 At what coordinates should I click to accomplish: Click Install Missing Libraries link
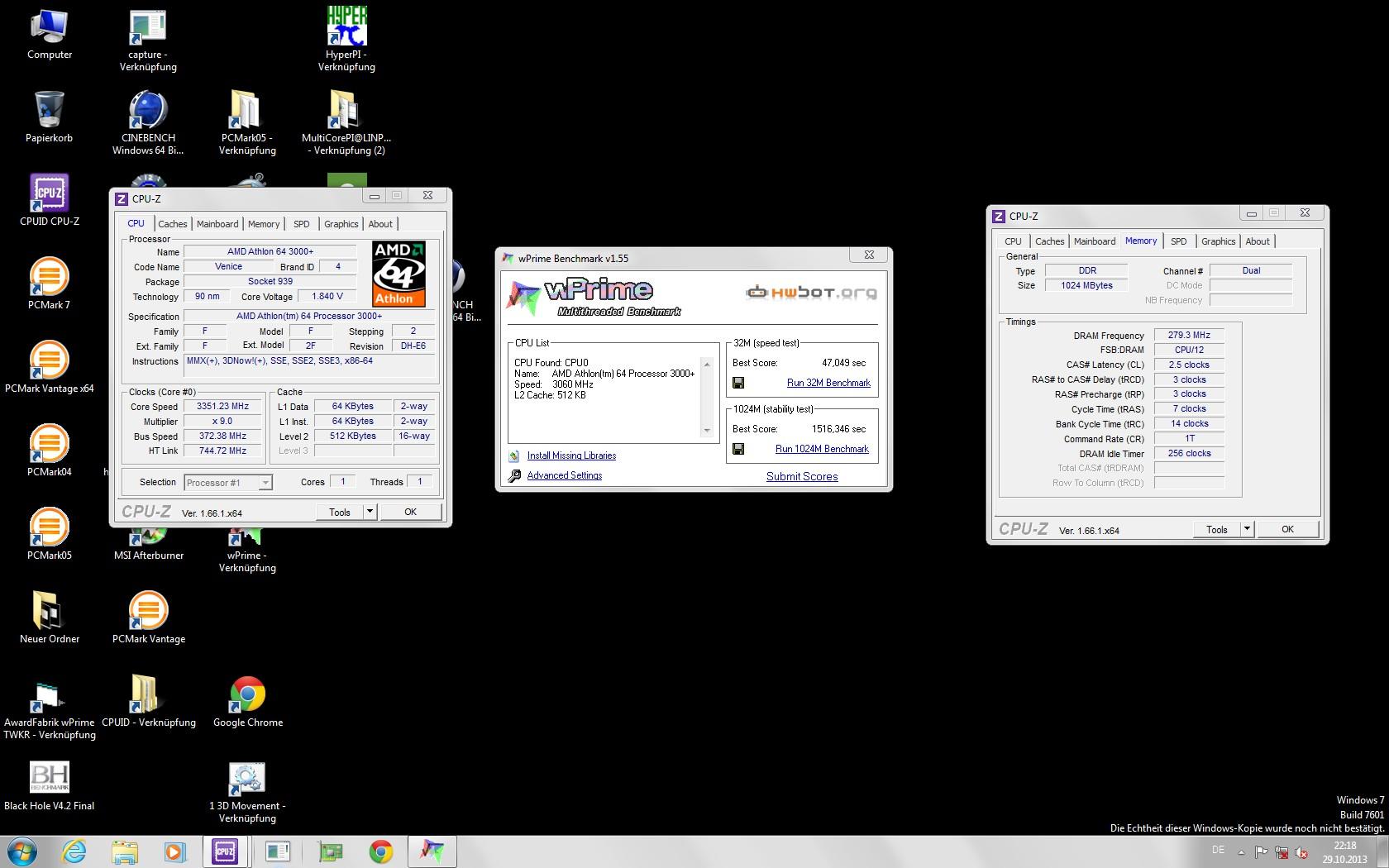click(571, 455)
